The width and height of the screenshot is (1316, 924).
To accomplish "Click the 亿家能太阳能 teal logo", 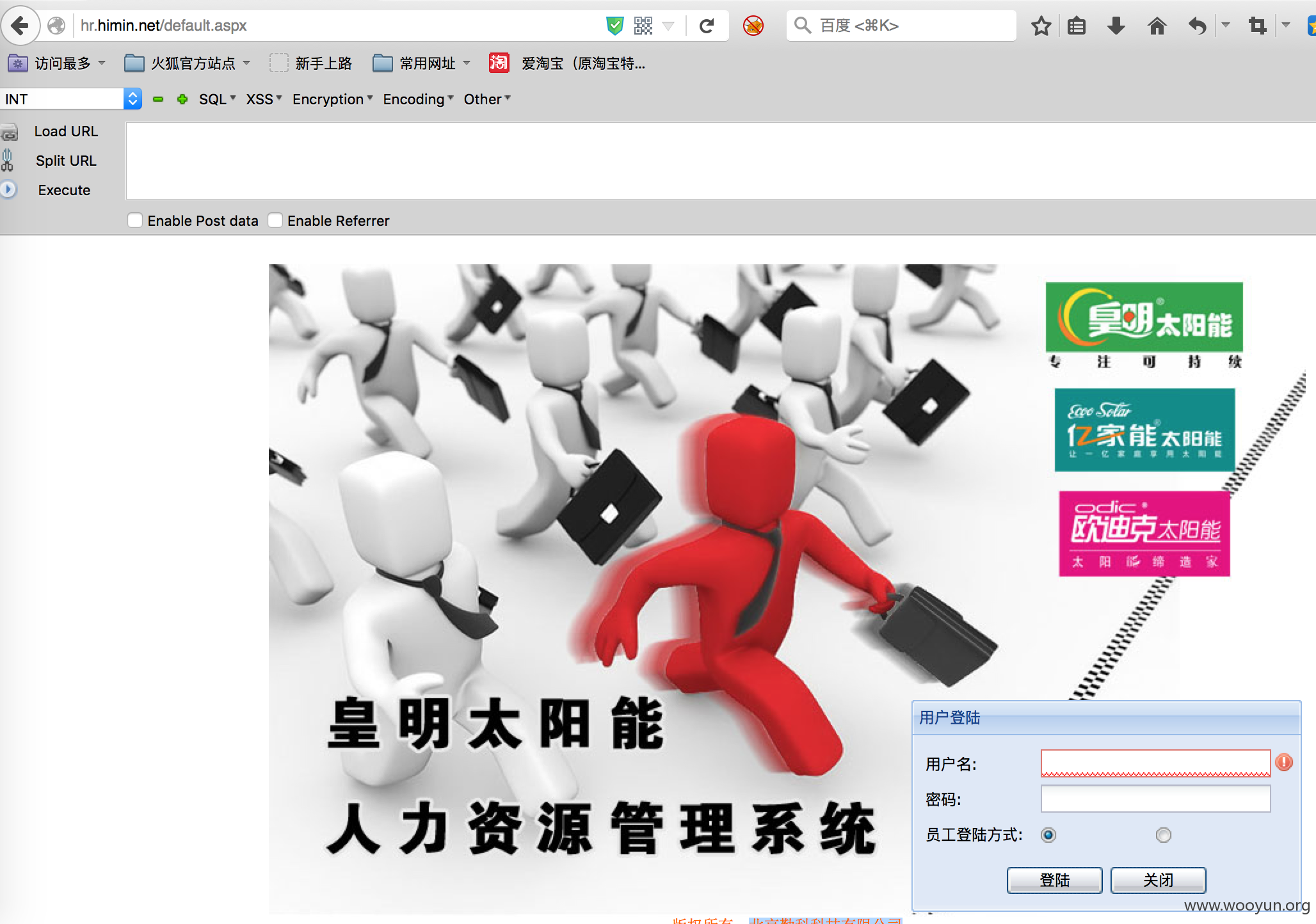I will pyautogui.click(x=1144, y=429).
